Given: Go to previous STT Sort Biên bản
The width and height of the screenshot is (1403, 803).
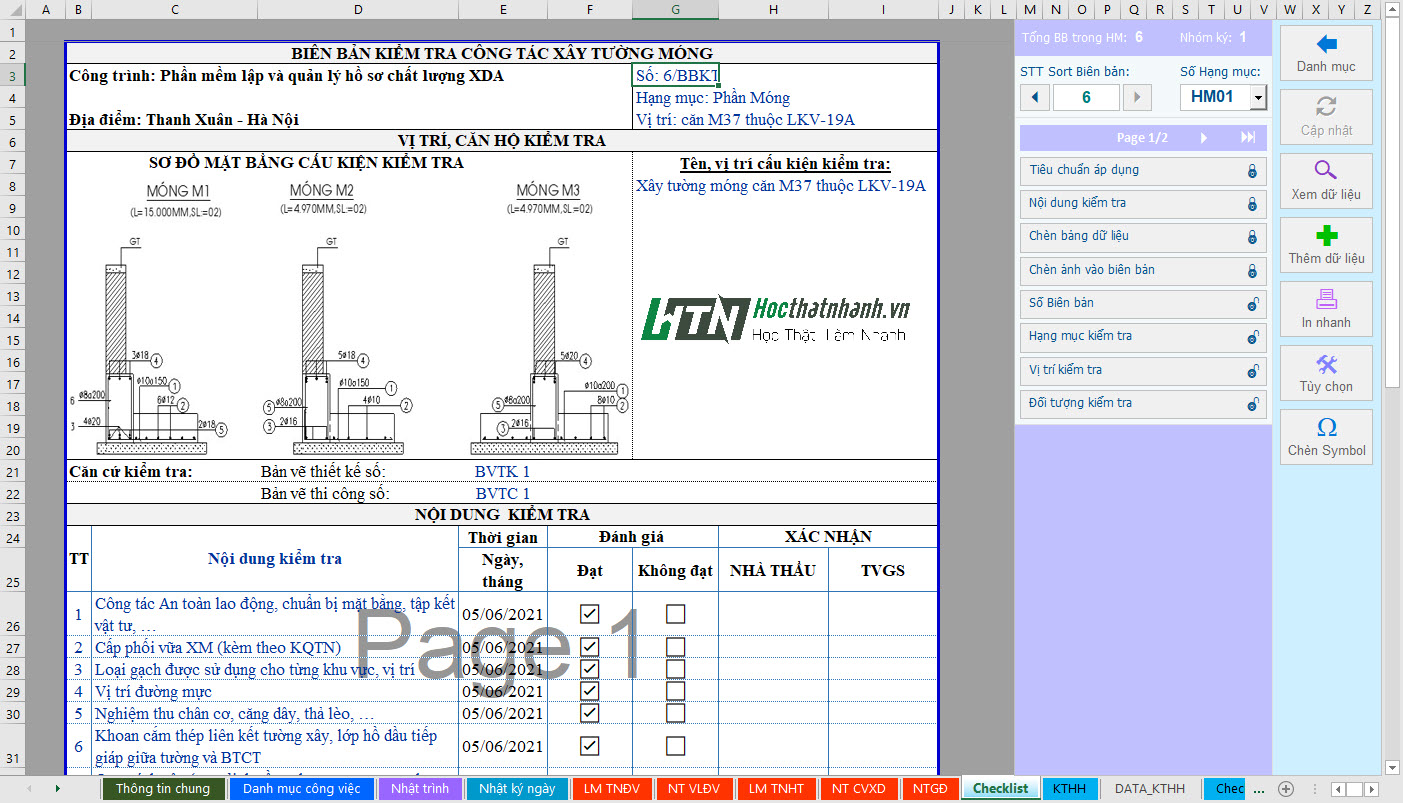Looking at the screenshot, I should (x=1035, y=98).
